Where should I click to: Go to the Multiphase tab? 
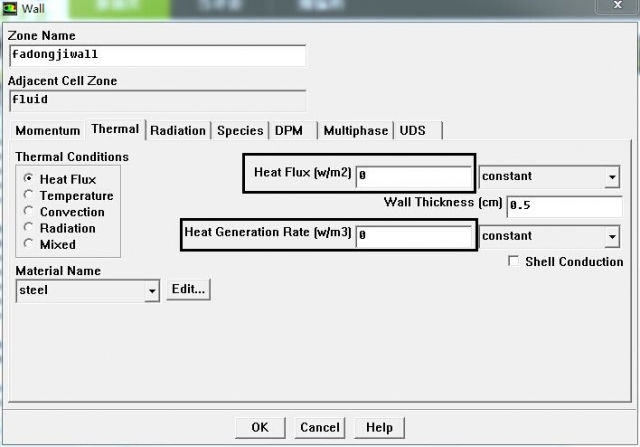point(356,131)
